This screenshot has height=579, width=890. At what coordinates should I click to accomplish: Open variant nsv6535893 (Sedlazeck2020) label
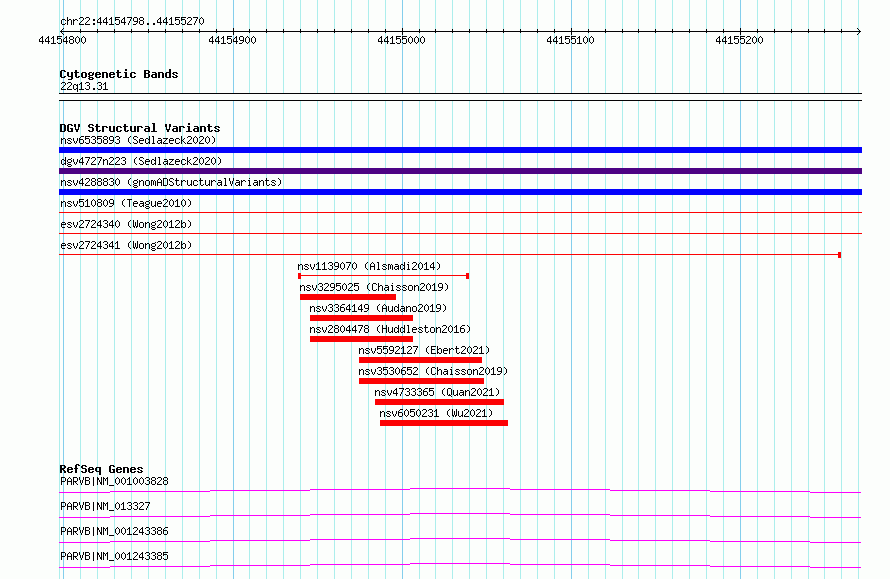pos(138,140)
